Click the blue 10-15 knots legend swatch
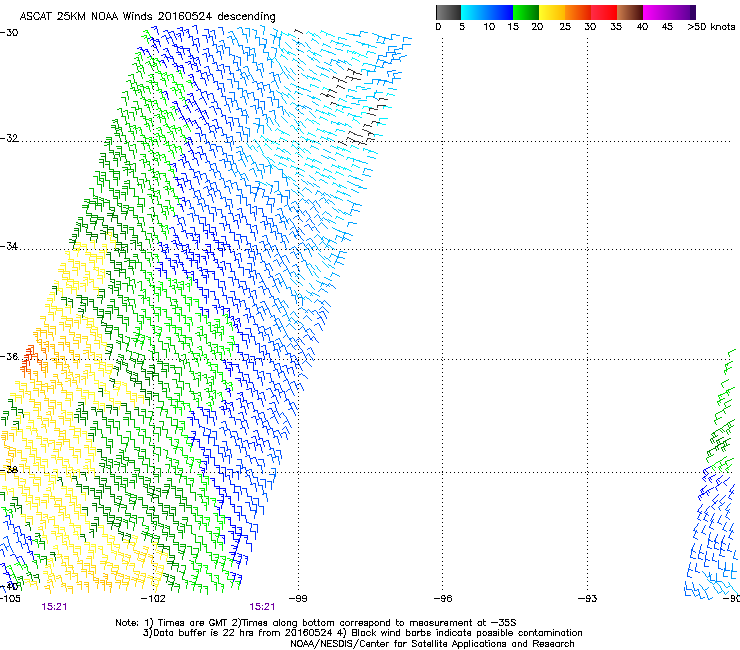This screenshot has width=740, height=650. (x=499, y=12)
